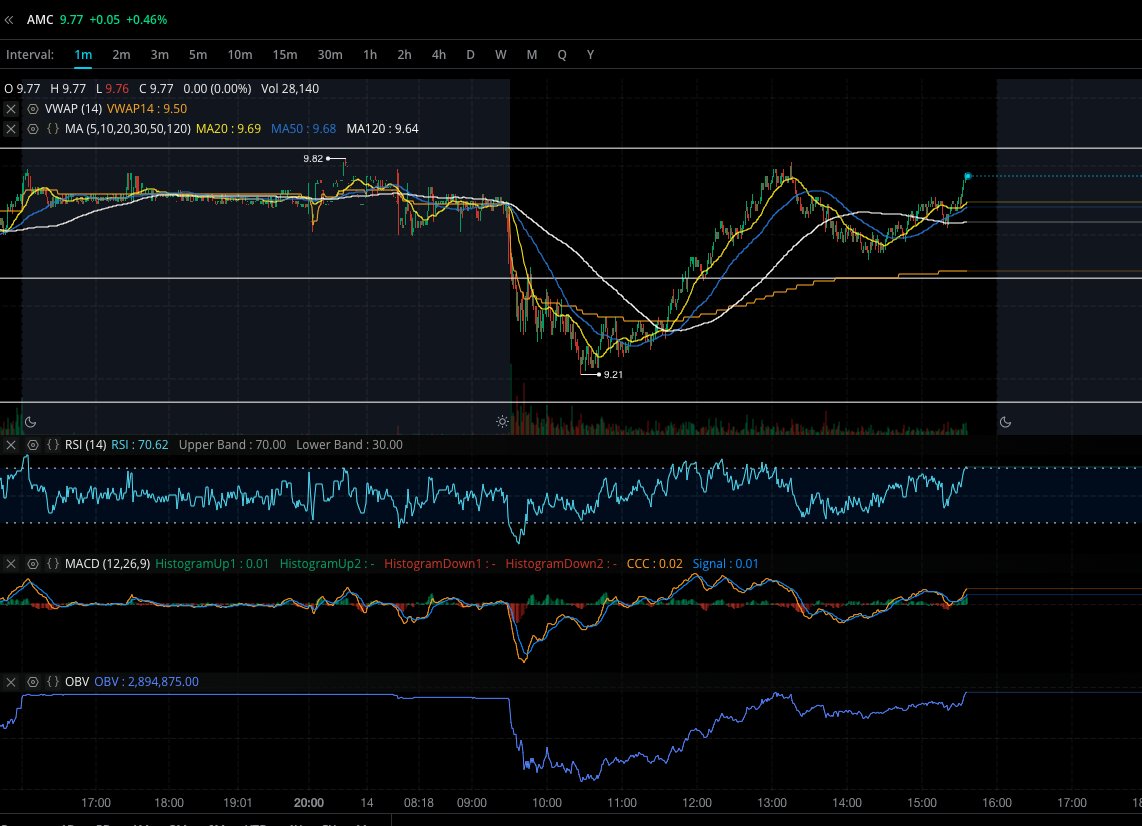Screen dimensions: 1142x826
Task: Collapse the side panel with double-chevron icon
Action: 9,20
